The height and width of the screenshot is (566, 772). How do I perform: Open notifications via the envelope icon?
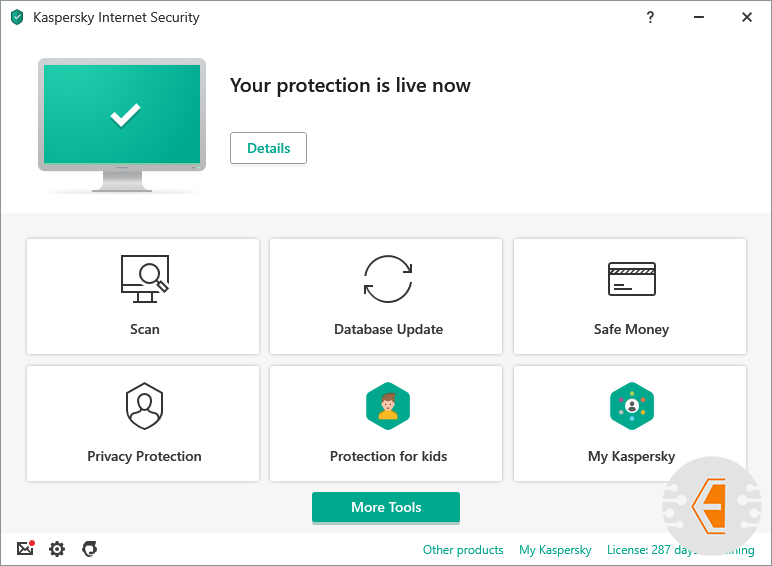25,549
